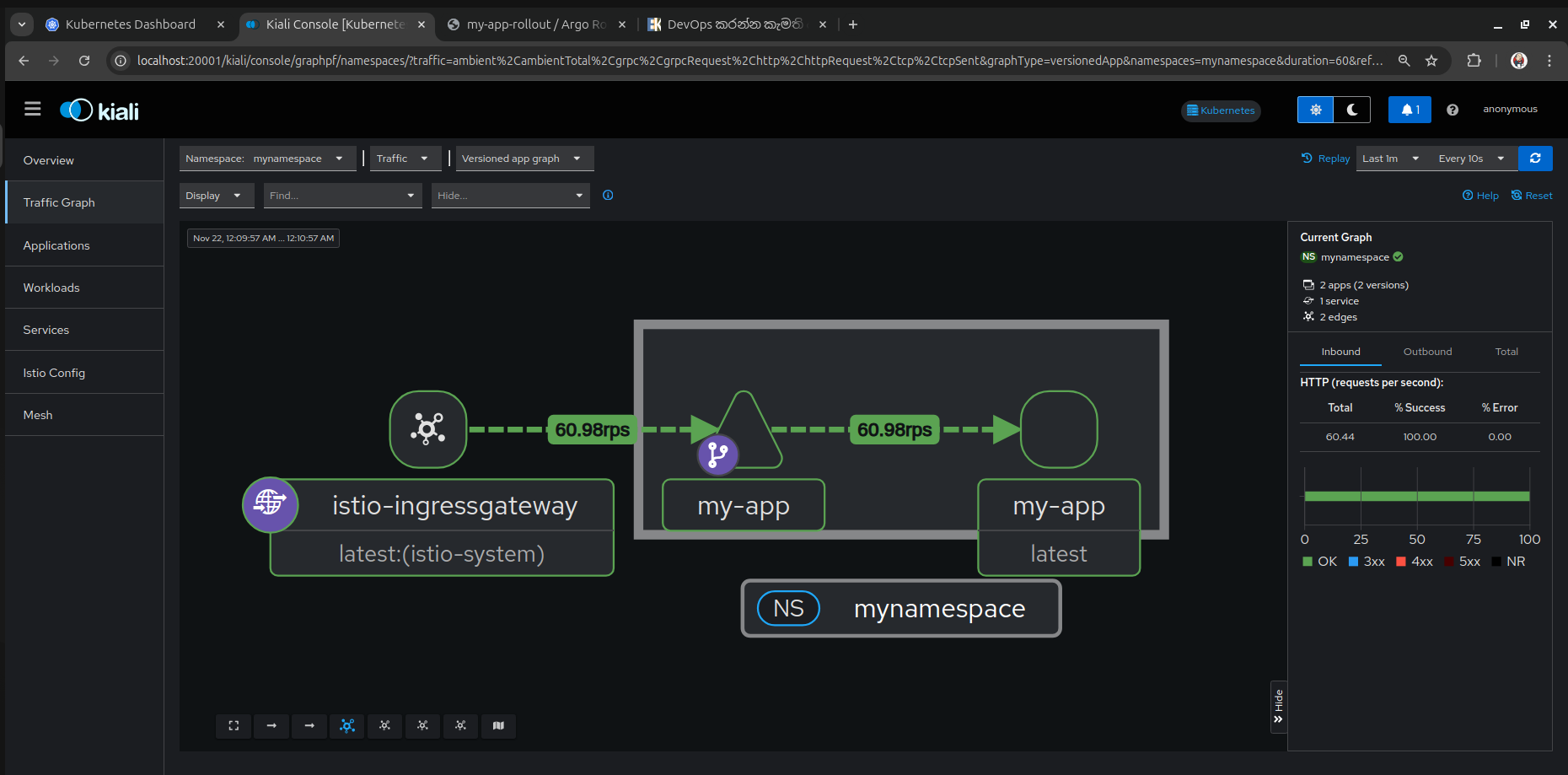This screenshot has width=1568, height=775.
Task: Open the Chrome three-dot menu
Action: coord(1549,61)
